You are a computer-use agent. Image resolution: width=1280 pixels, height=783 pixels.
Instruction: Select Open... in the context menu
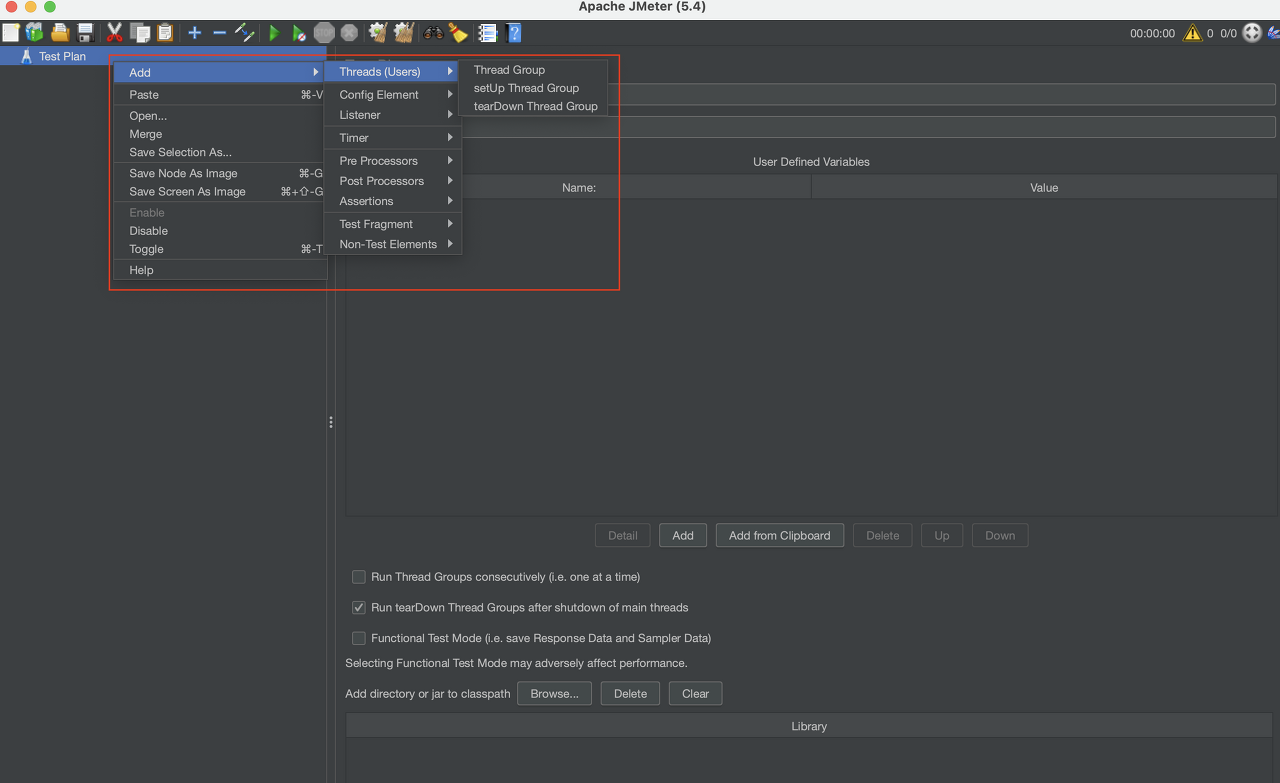218,116
